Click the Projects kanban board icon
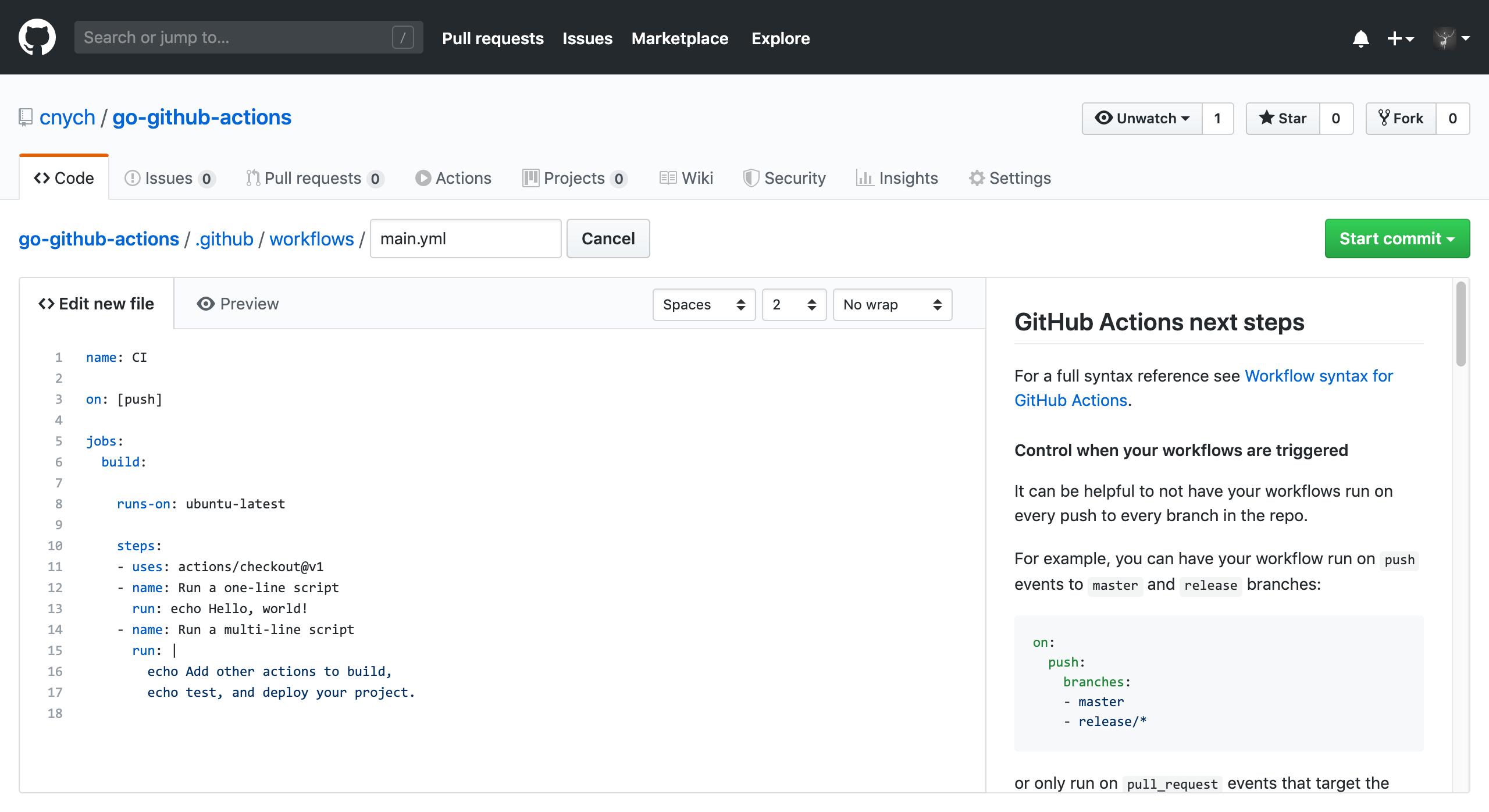Image resolution: width=1489 pixels, height=812 pixels. point(530,178)
